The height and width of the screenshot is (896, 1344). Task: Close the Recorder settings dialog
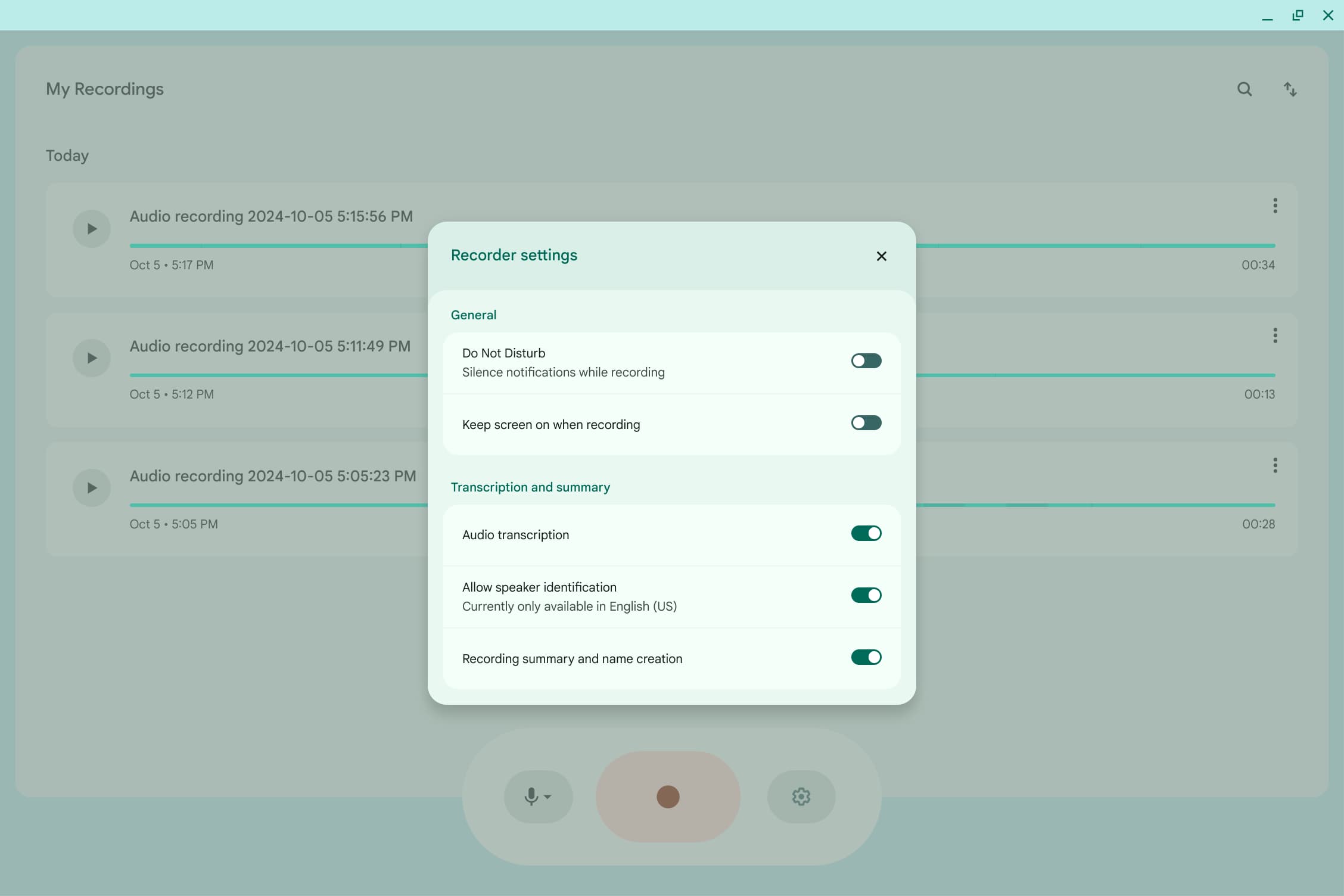(x=881, y=256)
